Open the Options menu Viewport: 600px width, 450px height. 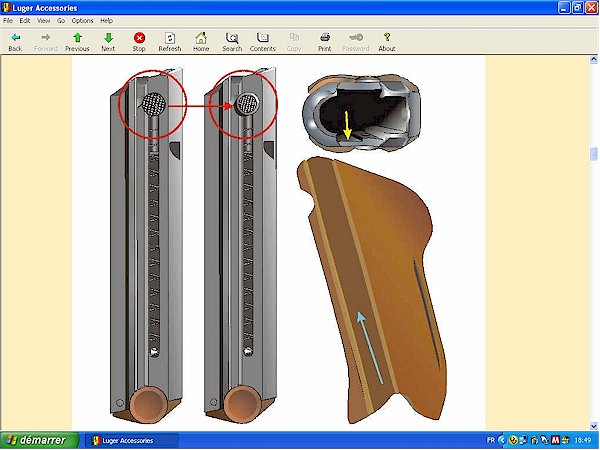[x=82, y=21]
